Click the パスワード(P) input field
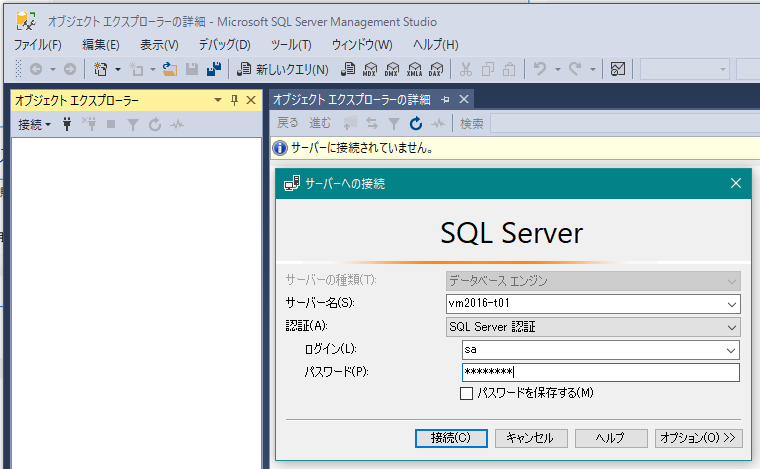 601,372
